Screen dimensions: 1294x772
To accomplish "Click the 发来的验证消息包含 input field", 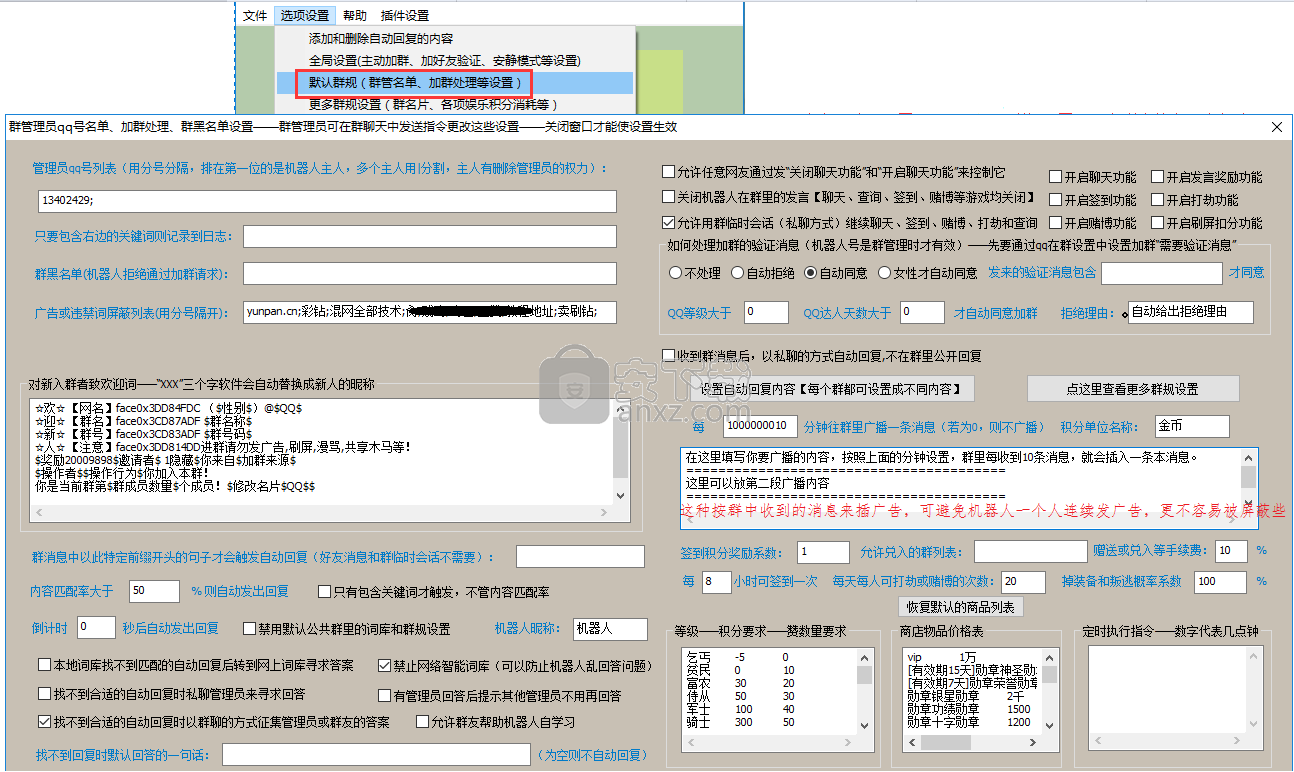I will pyautogui.click(x=1162, y=273).
